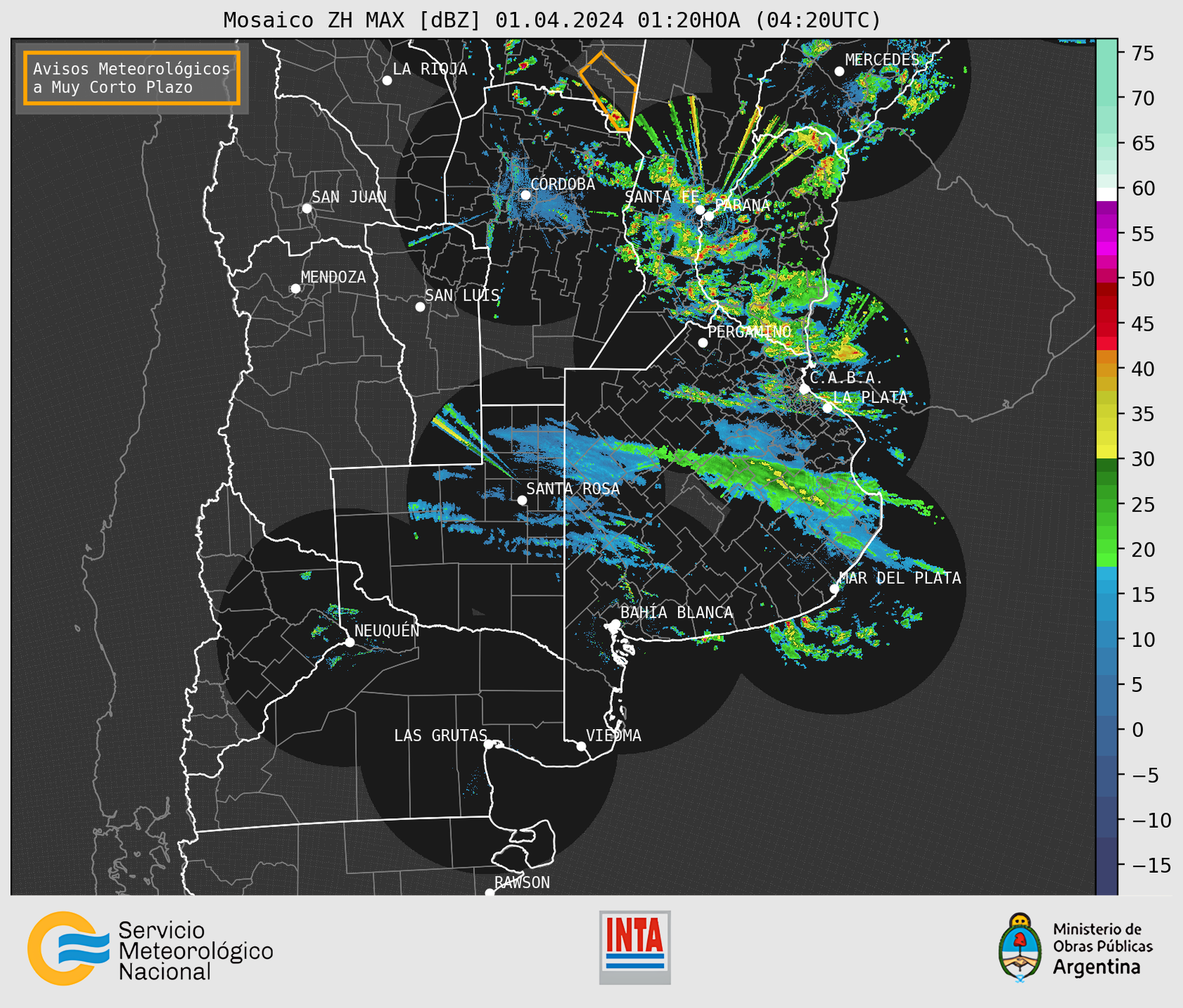Click the green 25 dBZ color on scale
This screenshot has height=1008, width=1183.
[1107, 505]
